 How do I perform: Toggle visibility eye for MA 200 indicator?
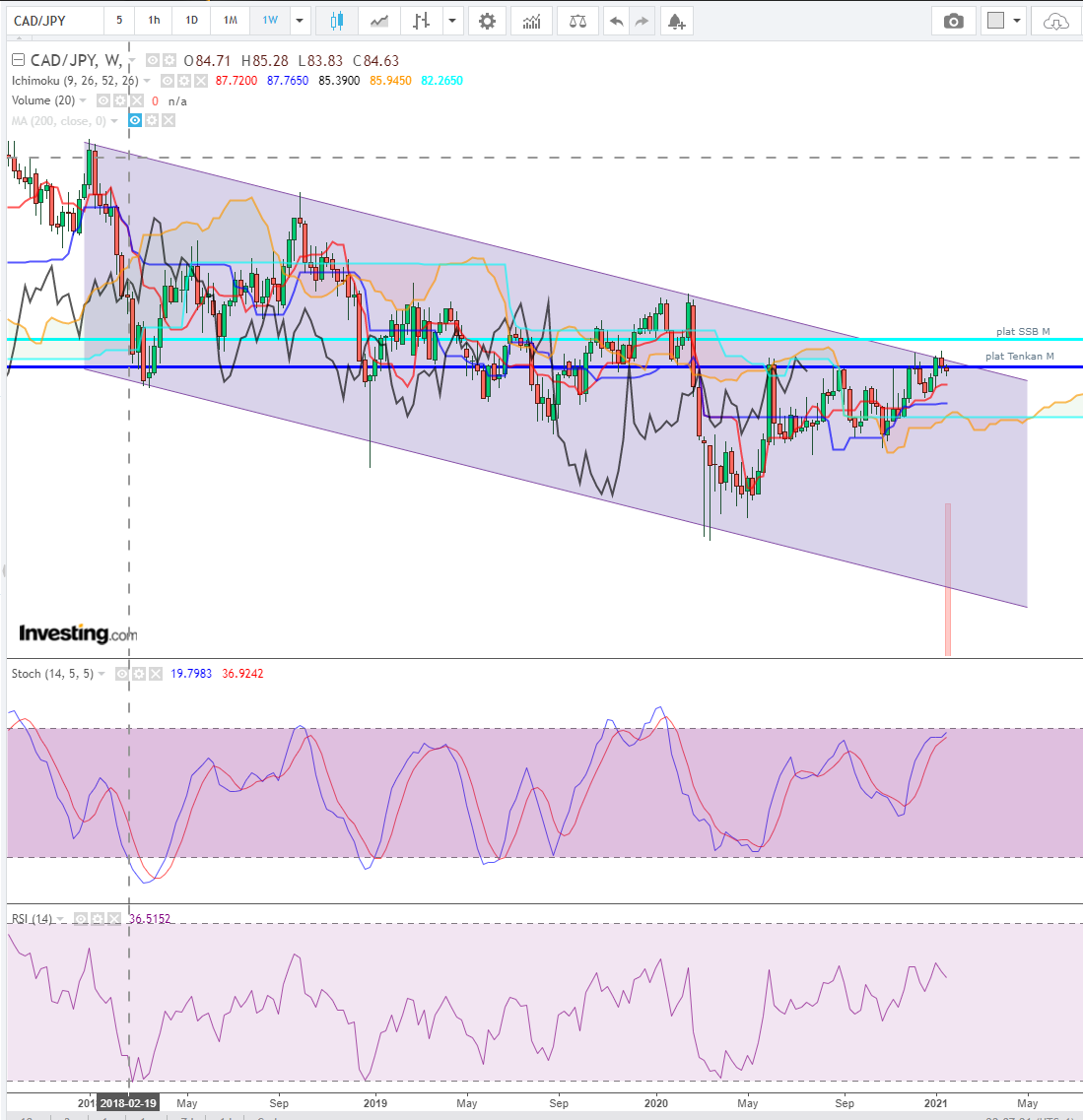136,121
